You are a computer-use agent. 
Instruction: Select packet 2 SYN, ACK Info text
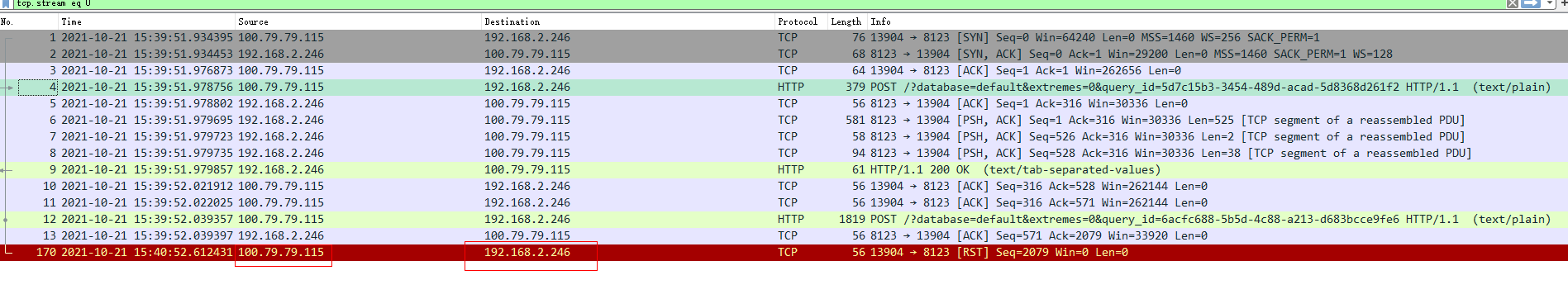coord(1131,54)
